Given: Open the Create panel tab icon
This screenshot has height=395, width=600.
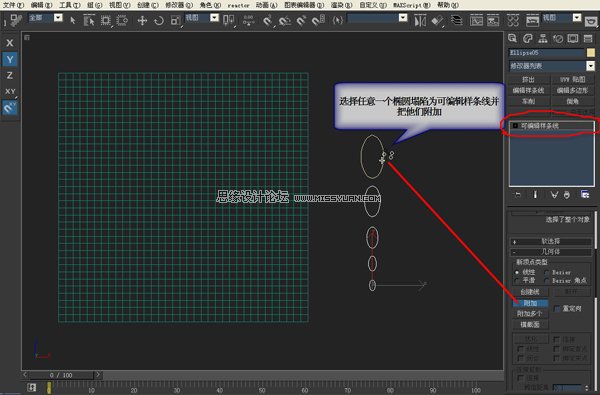Looking at the screenshot, I should click(x=513, y=38).
